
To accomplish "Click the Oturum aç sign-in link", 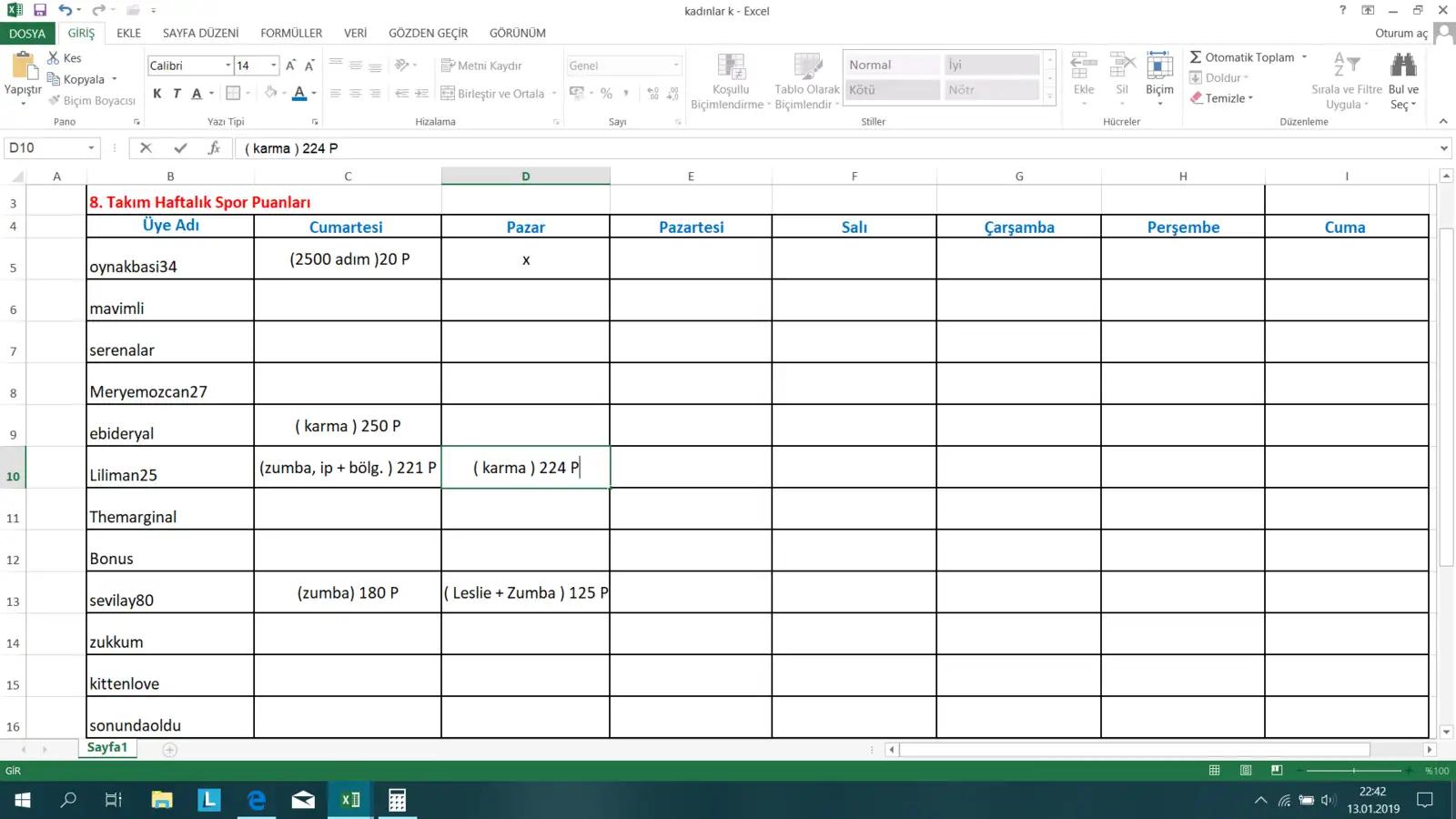I will (x=1400, y=33).
